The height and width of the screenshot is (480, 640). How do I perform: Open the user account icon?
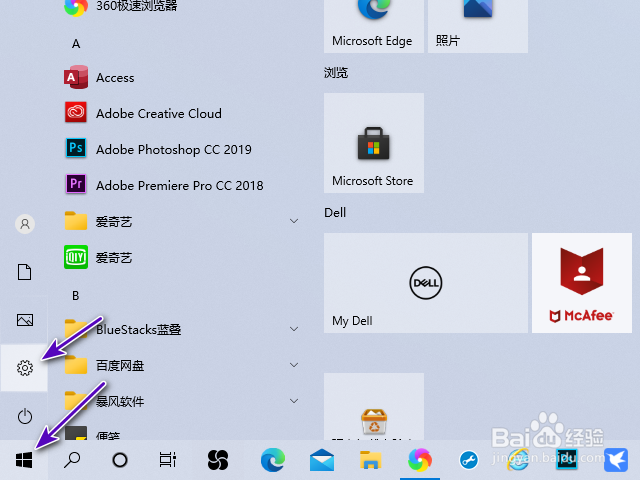click(24, 224)
